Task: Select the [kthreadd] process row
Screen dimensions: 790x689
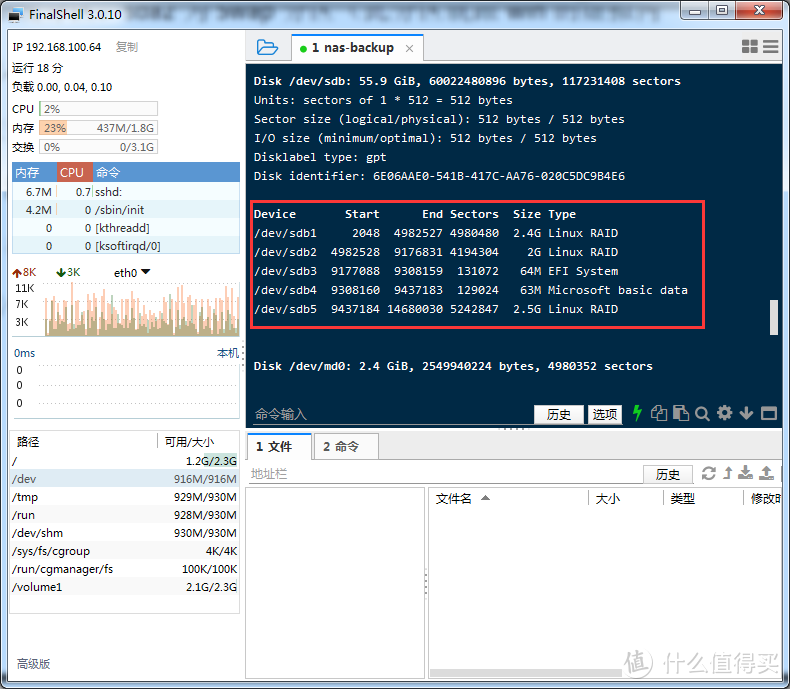Action: [x=126, y=228]
